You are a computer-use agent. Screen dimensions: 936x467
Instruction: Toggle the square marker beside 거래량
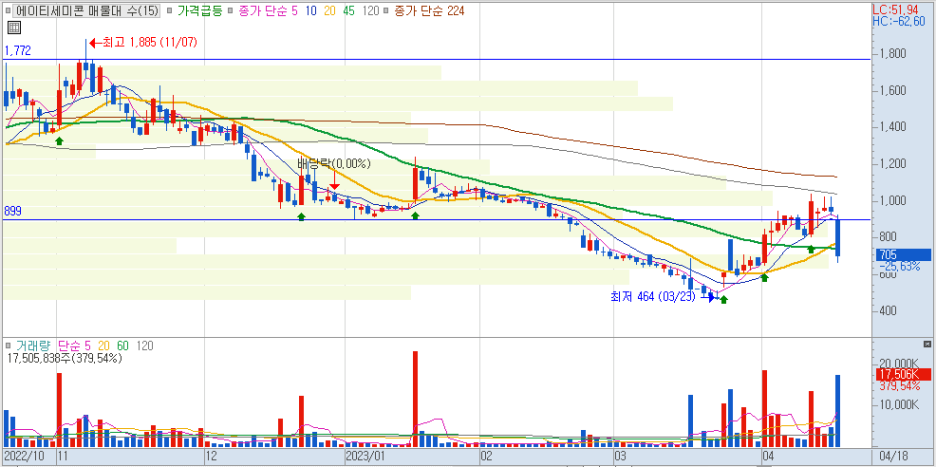(x=9, y=346)
